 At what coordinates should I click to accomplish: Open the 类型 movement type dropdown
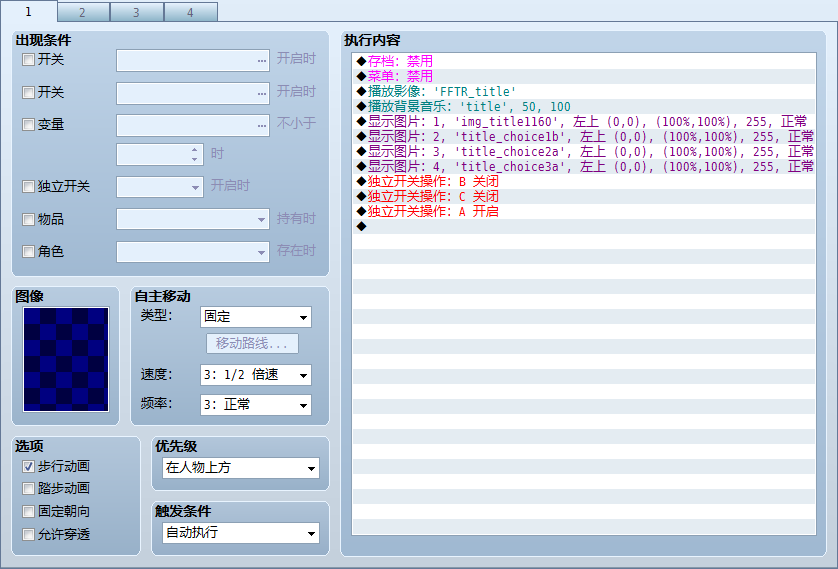255,317
